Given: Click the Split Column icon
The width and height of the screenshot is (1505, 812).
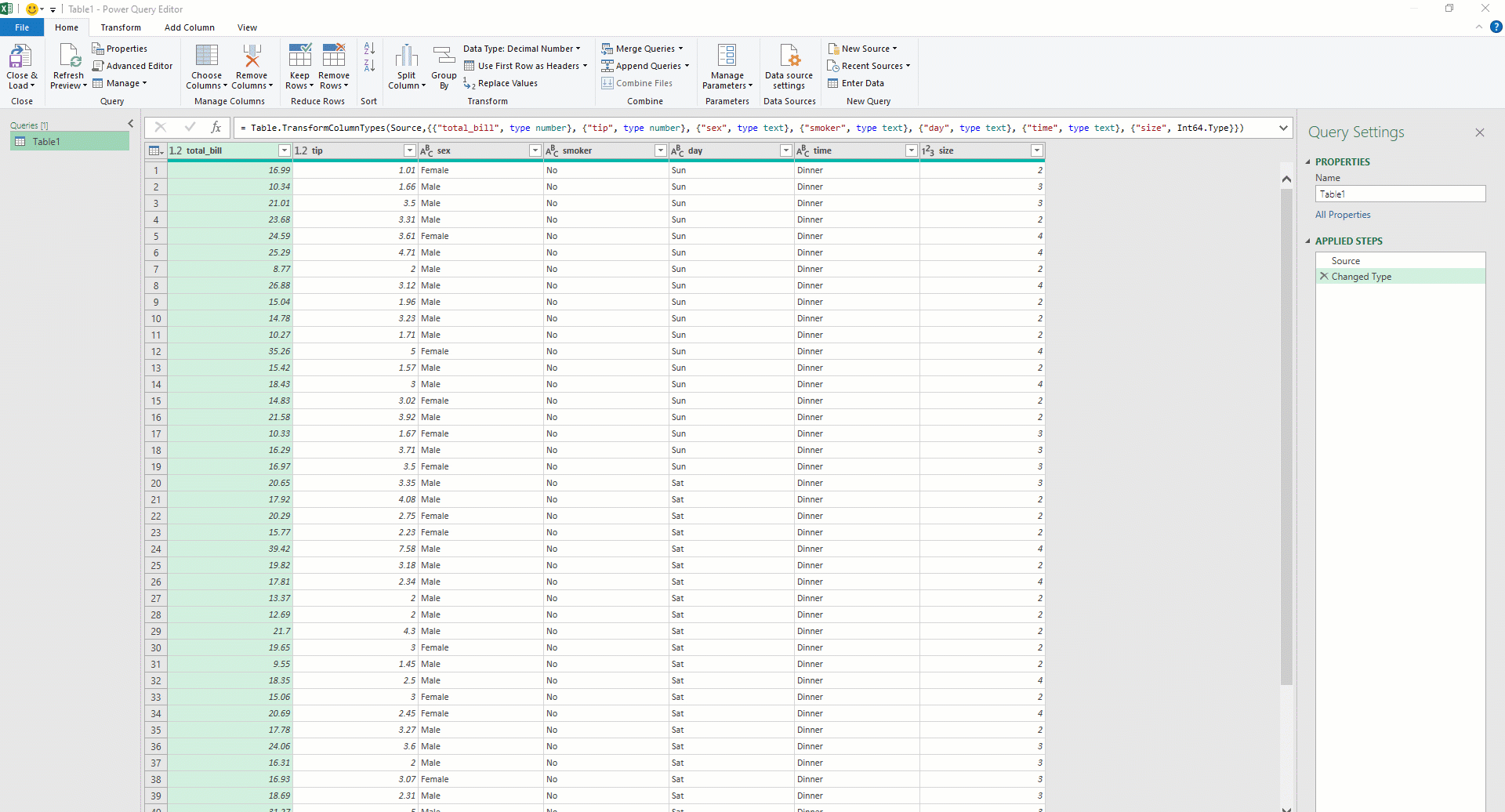Looking at the screenshot, I should pos(406,56).
